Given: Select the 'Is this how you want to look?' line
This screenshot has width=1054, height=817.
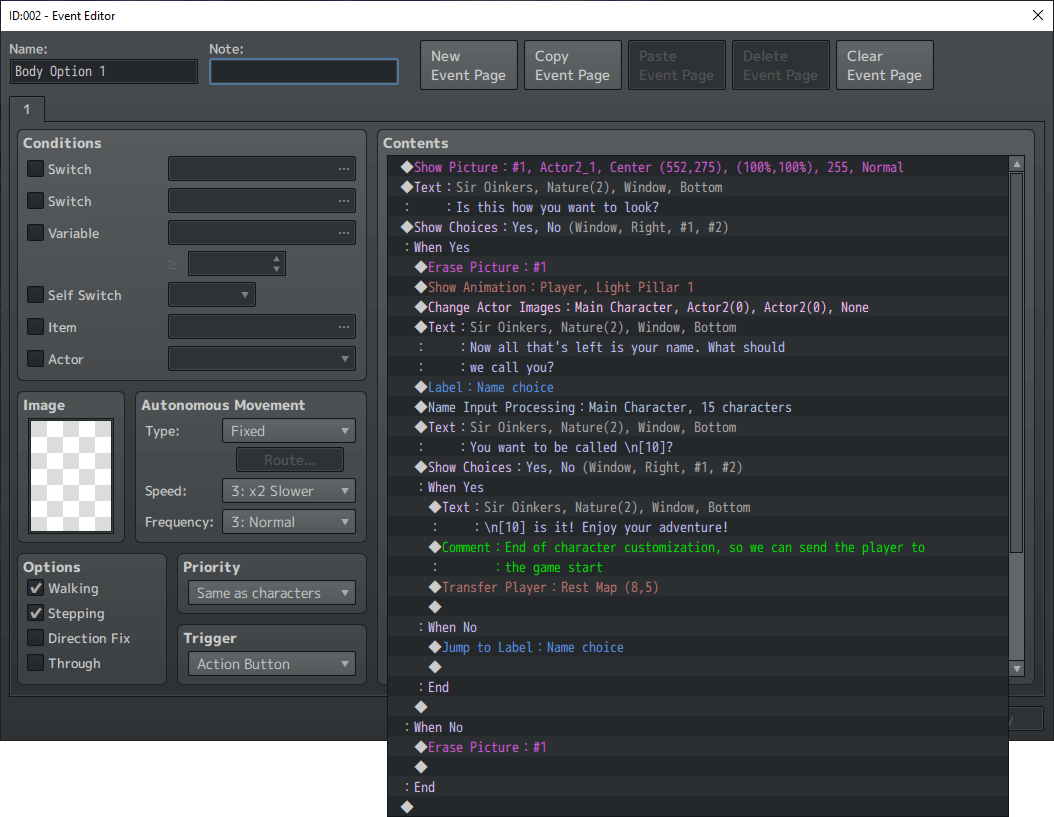Looking at the screenshot, I should pos(698,207).
